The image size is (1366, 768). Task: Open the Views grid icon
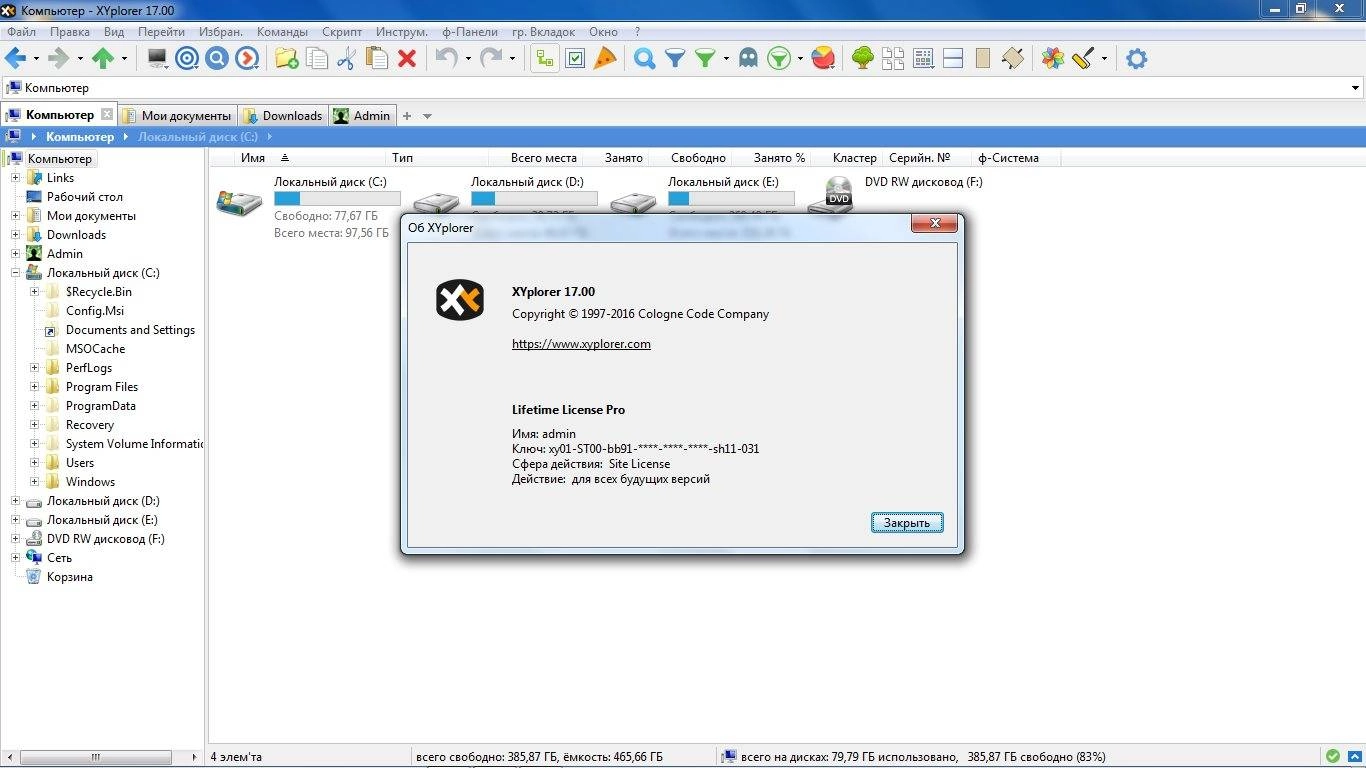point(923,59)
